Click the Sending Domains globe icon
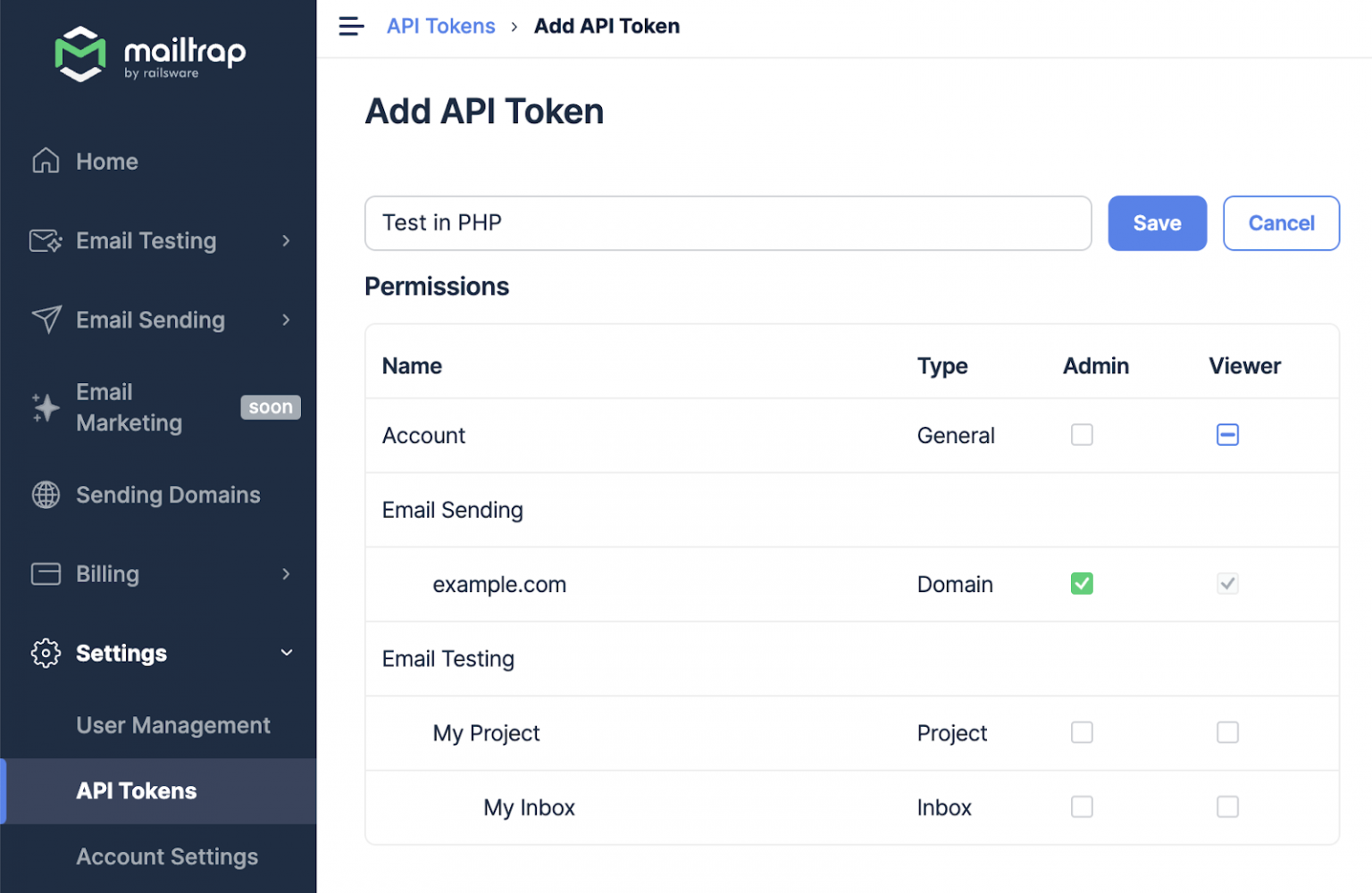Image resolution: width=1372 pixels, height=893 pixels. pos(46,495)
